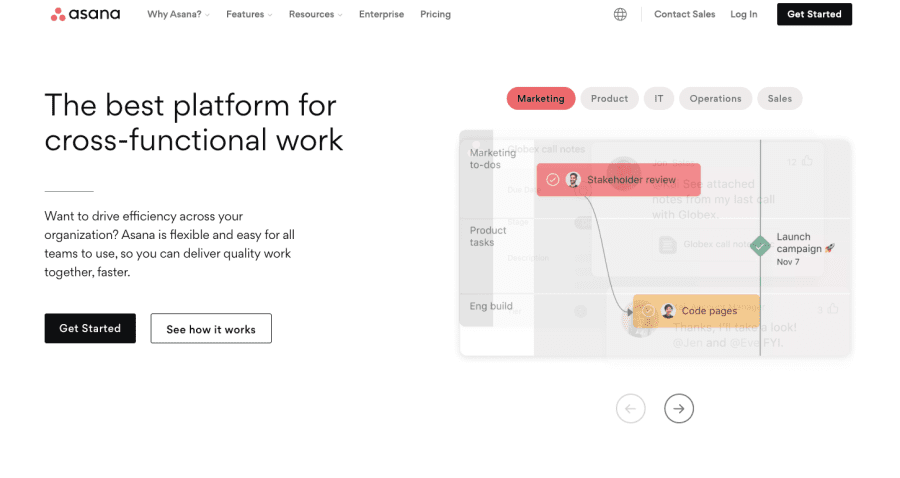
Task: Open the Pricing page link
Action: (435, 14)
